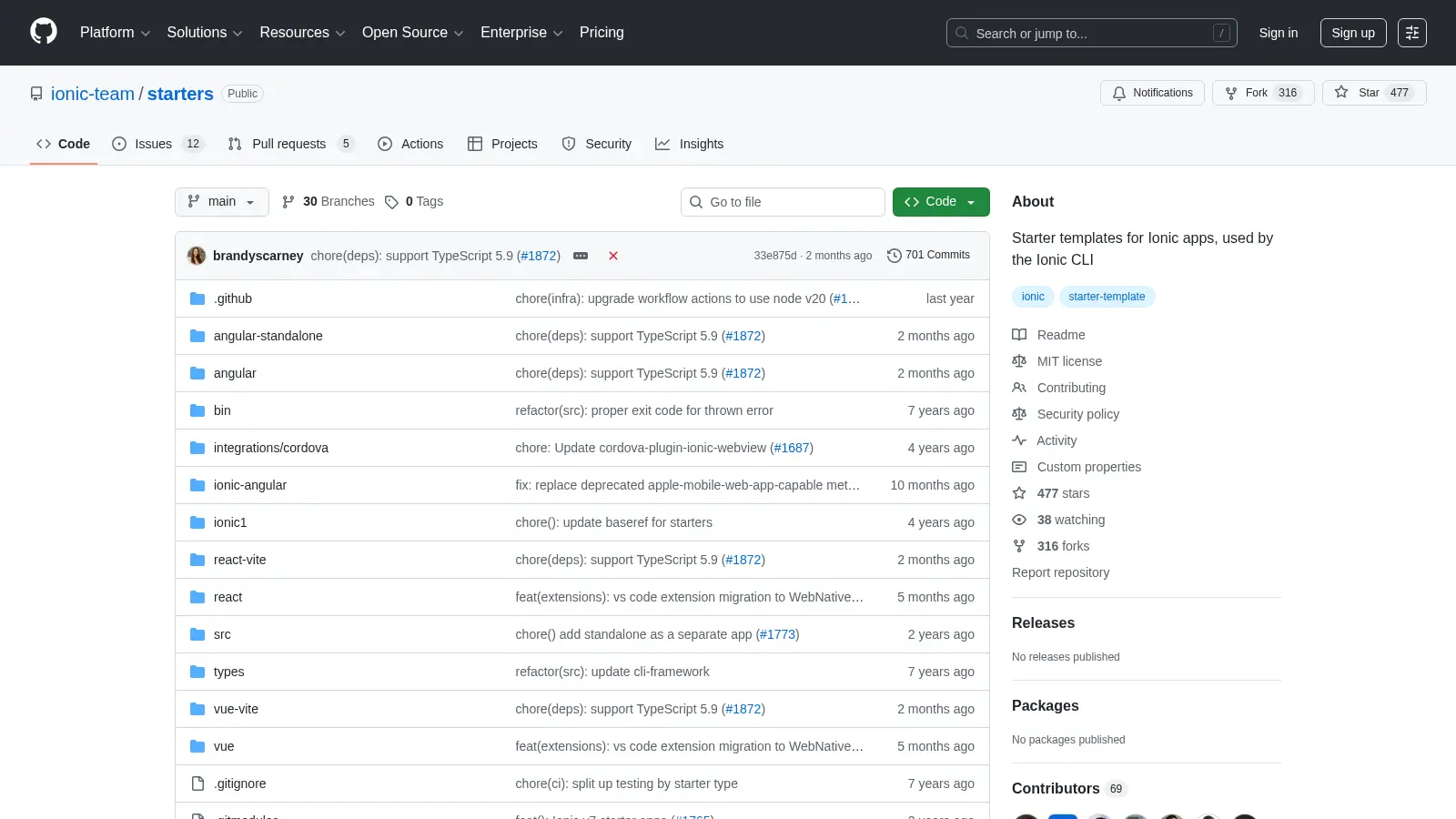Open the angular folder
1456x819 pixels.
[235, 373]
